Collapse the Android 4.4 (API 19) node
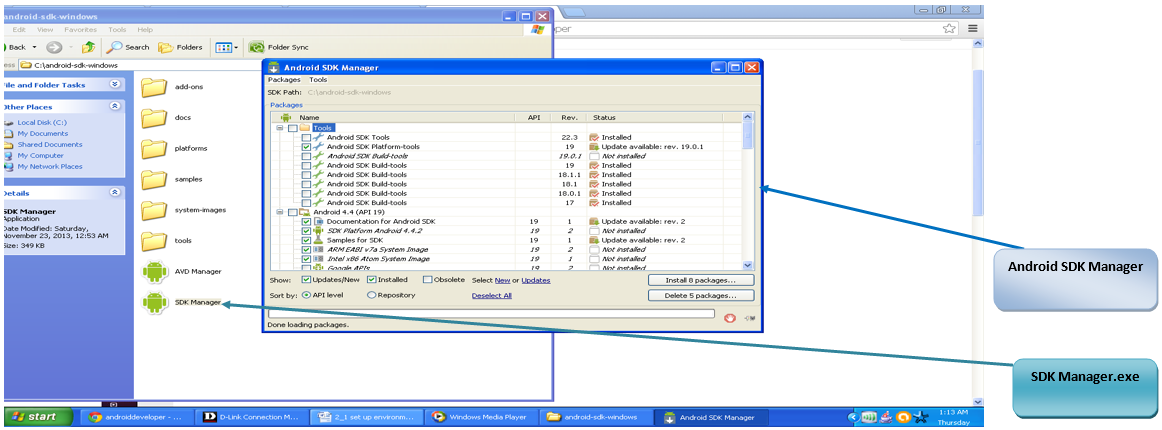Viewport: 1162px width, 430px height. click(280, 212)
